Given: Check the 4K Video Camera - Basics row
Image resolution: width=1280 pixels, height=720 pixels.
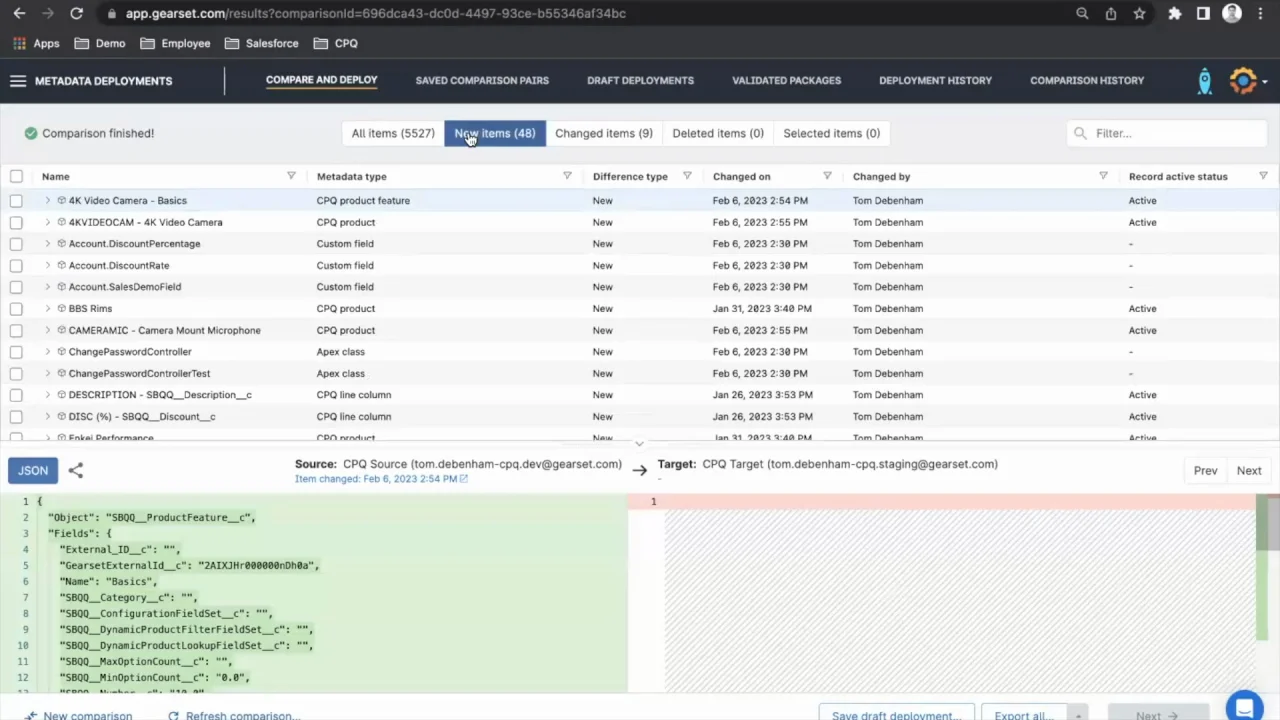Looking at the screenshot, I should pos(16,200).
